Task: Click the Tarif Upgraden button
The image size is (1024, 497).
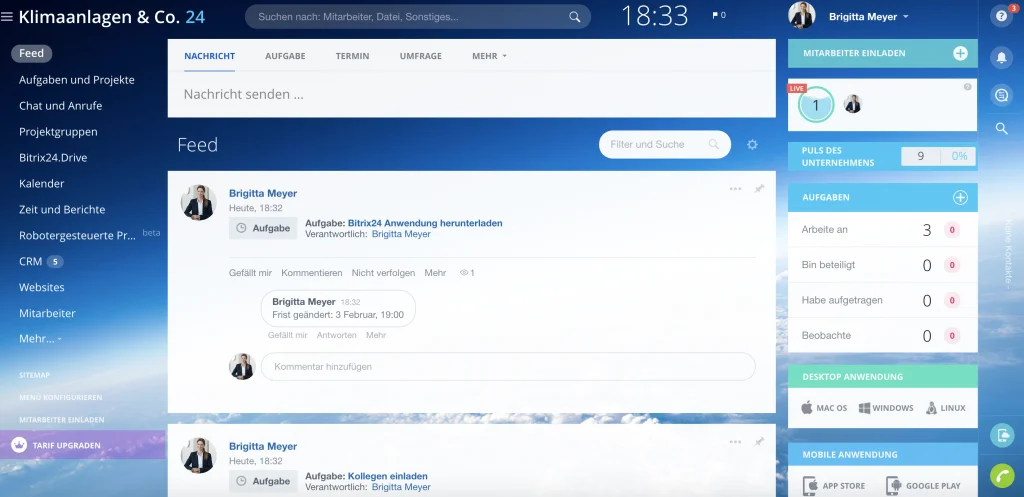Action: coord(83,445)
